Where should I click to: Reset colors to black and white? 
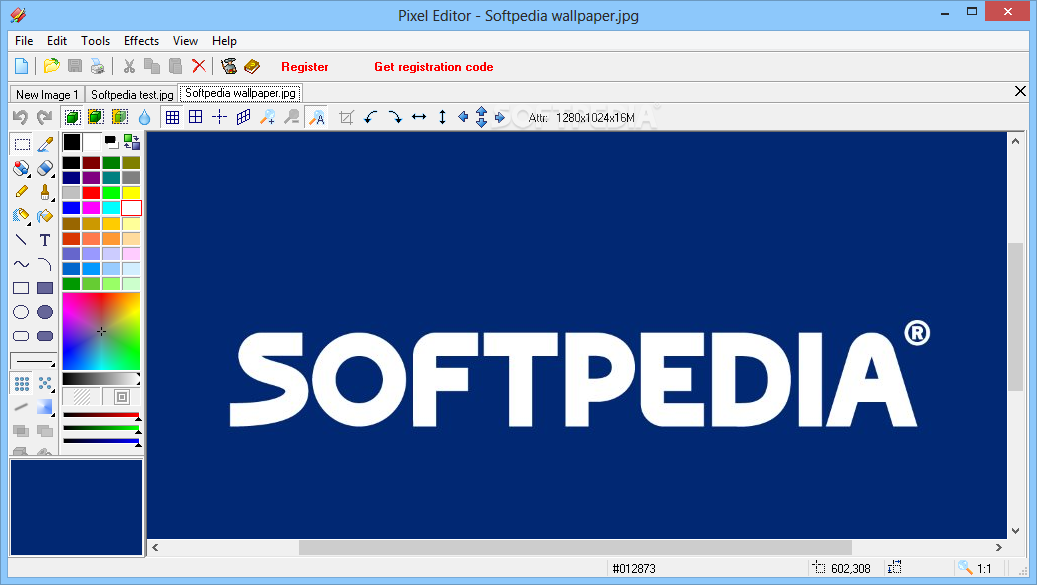(x=111, y=142)
